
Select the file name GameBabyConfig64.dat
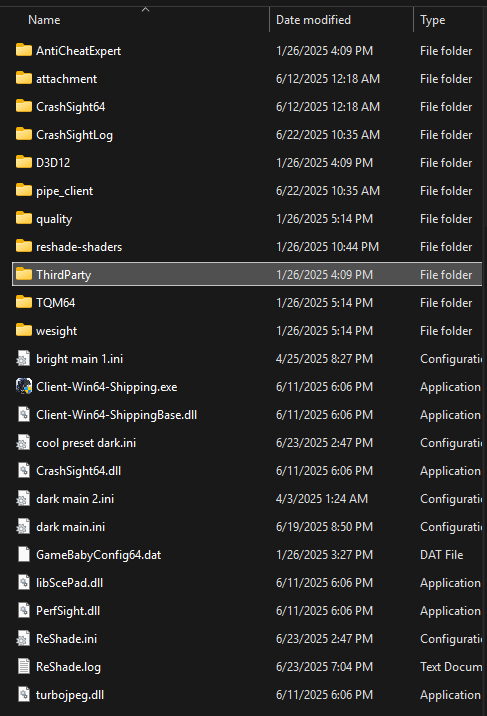point(99,555)
